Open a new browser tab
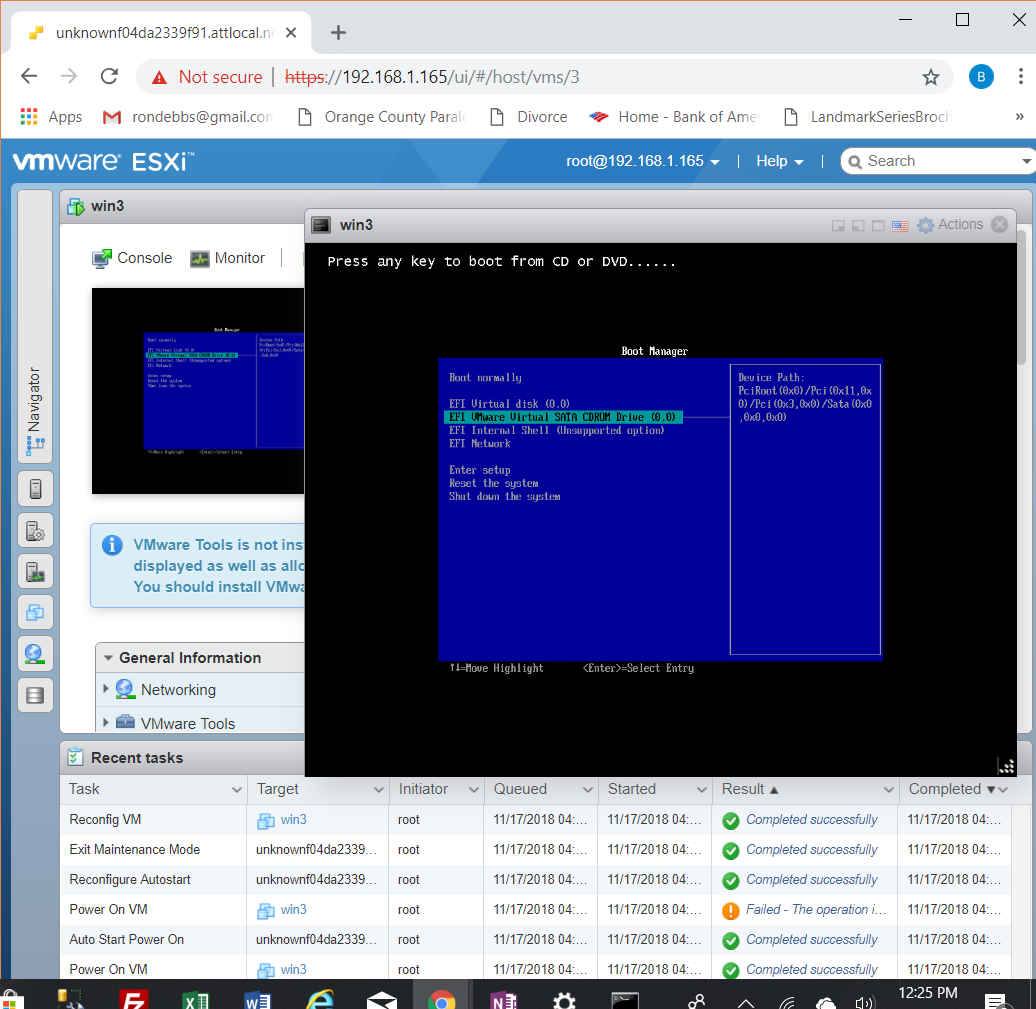The height and width of the screenshot is (1009, 1036). click(338, 32)
